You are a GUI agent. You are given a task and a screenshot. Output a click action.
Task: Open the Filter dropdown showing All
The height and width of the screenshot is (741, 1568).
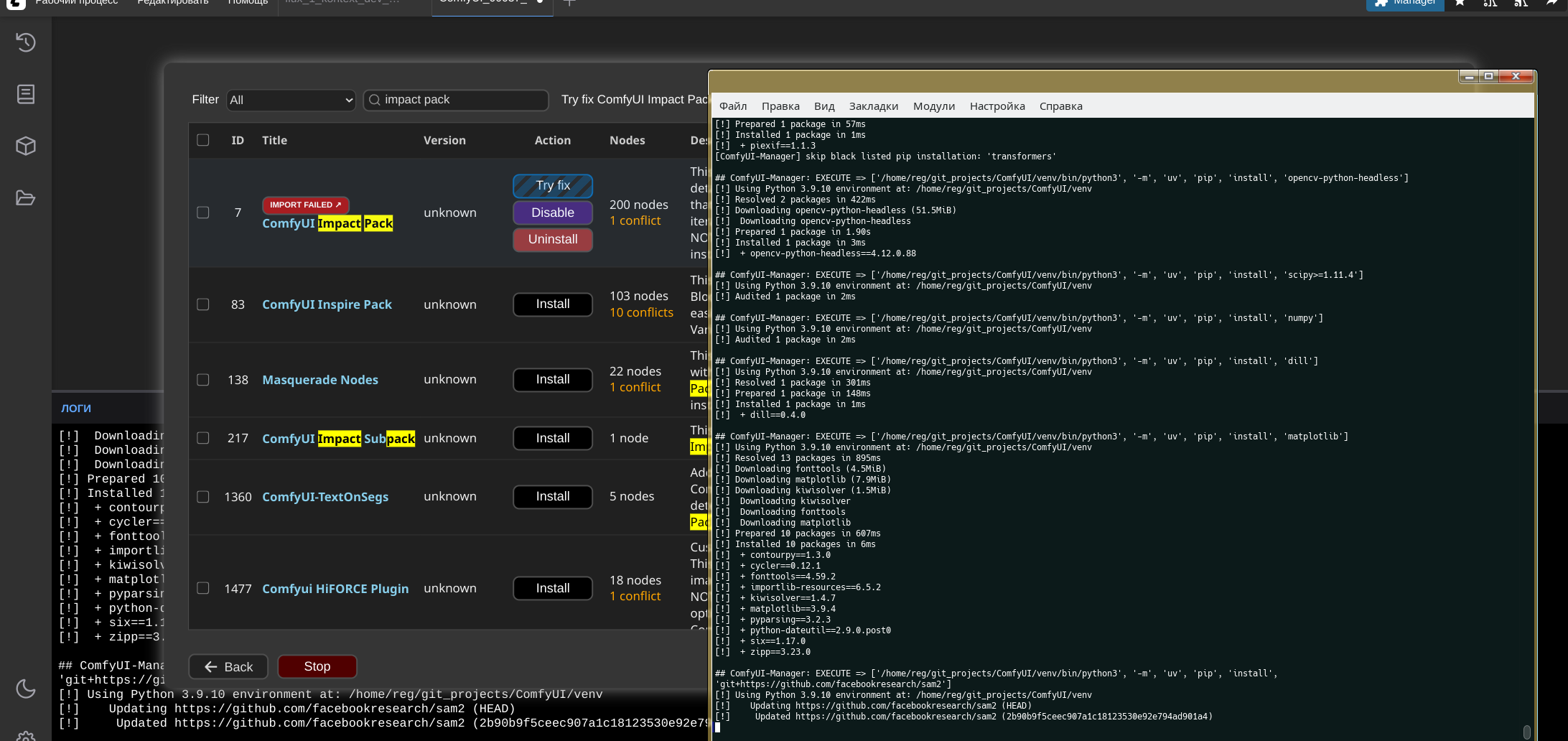click(x=291, y=100)
